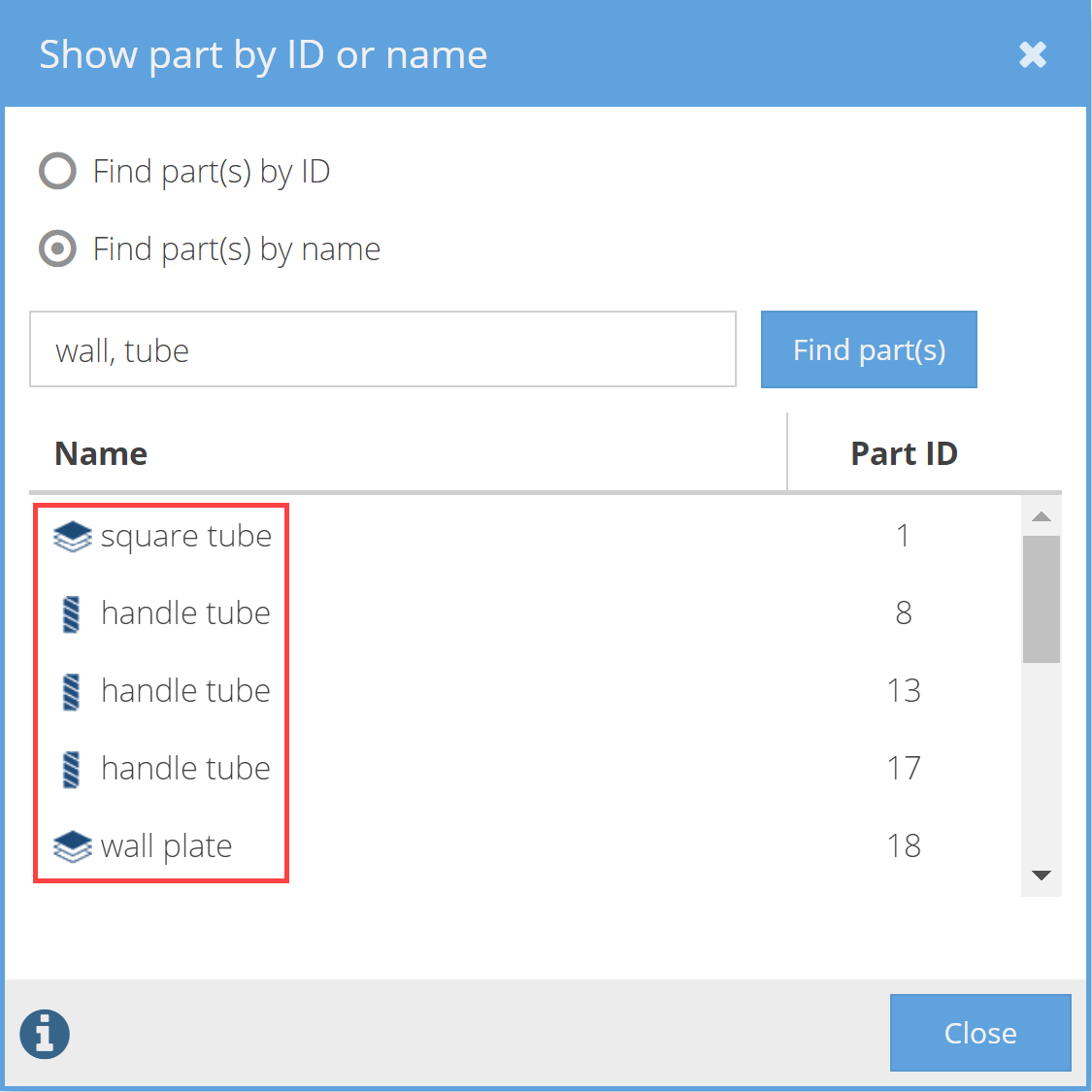Select Find part(s) by ID option
The width and height of the screenshot is (1092, 1092).
57,171
